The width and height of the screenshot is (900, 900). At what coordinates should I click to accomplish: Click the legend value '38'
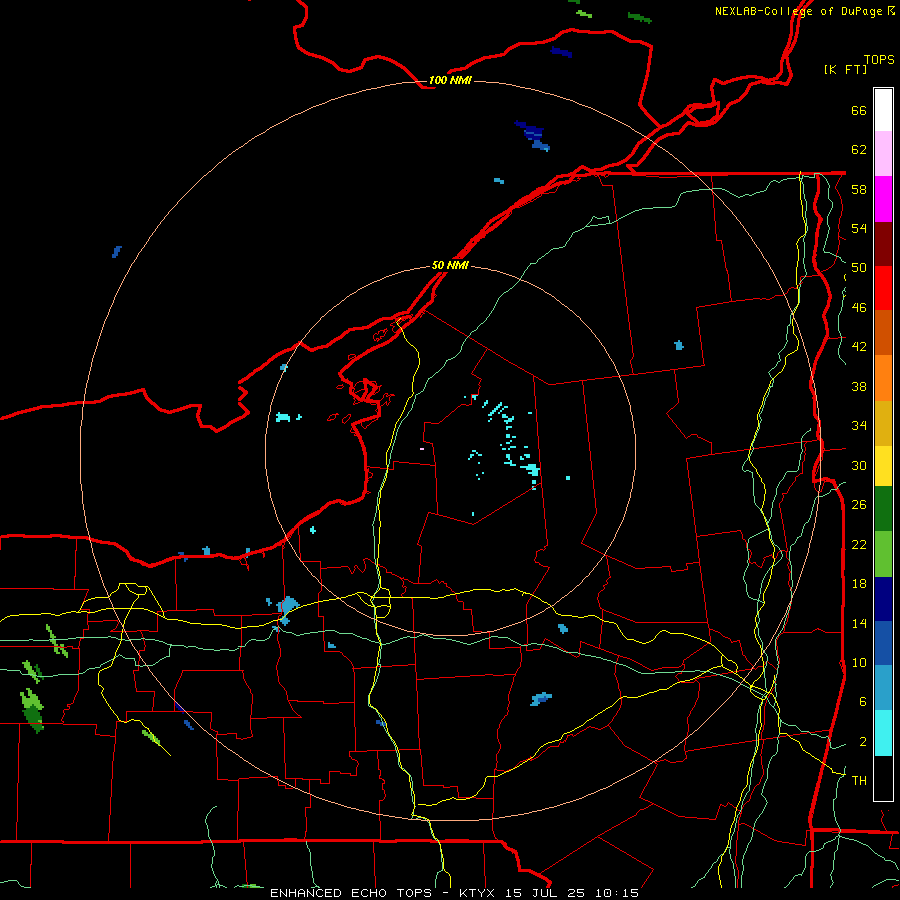859,387
